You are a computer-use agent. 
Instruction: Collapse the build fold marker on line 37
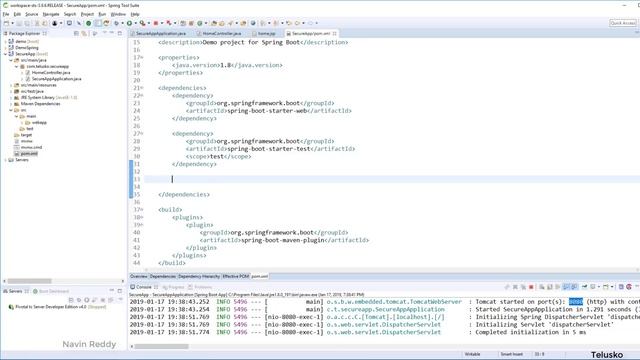(142, 209)
